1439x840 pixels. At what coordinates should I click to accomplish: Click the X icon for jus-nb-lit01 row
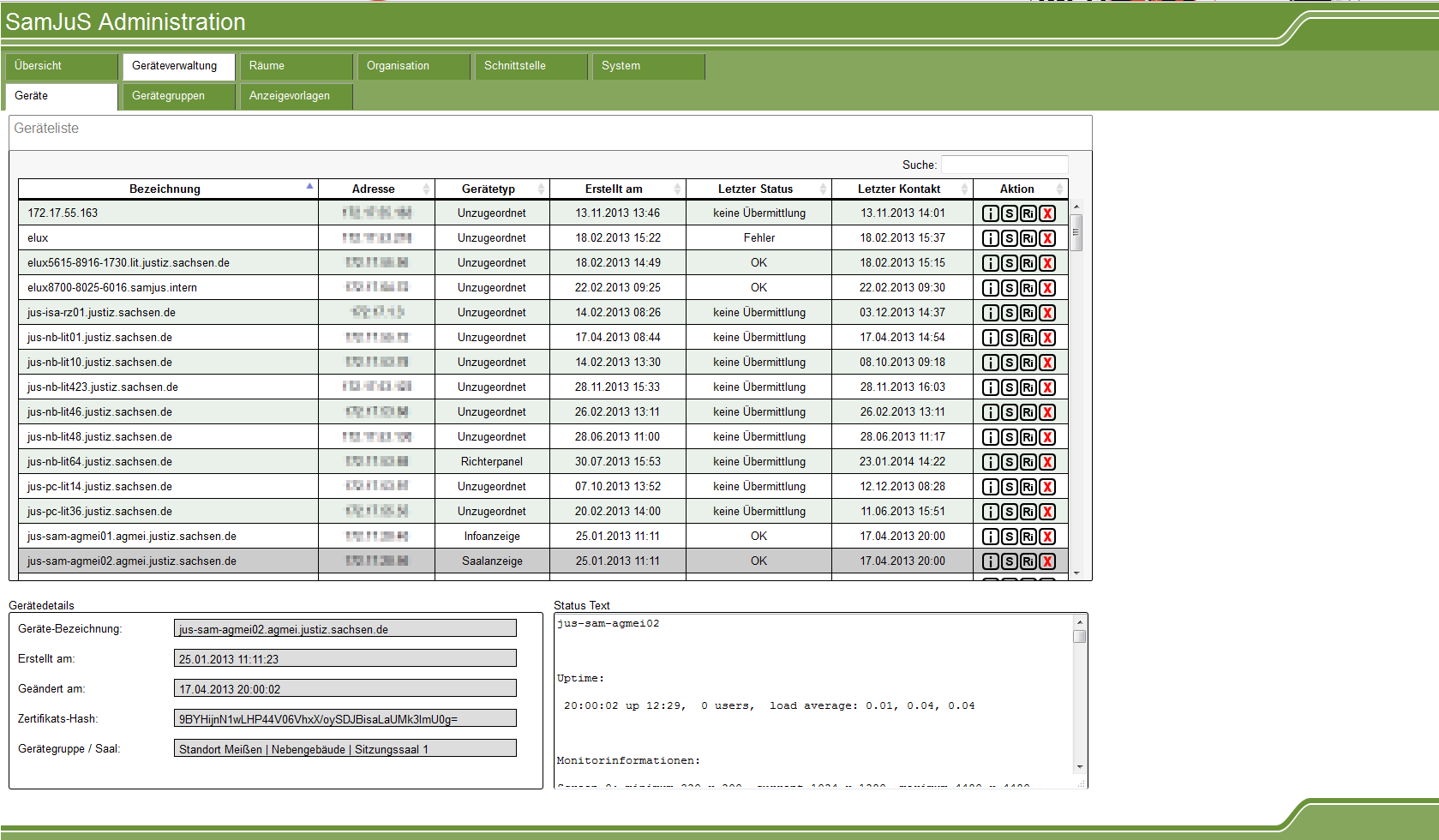tap(1047, 338)
